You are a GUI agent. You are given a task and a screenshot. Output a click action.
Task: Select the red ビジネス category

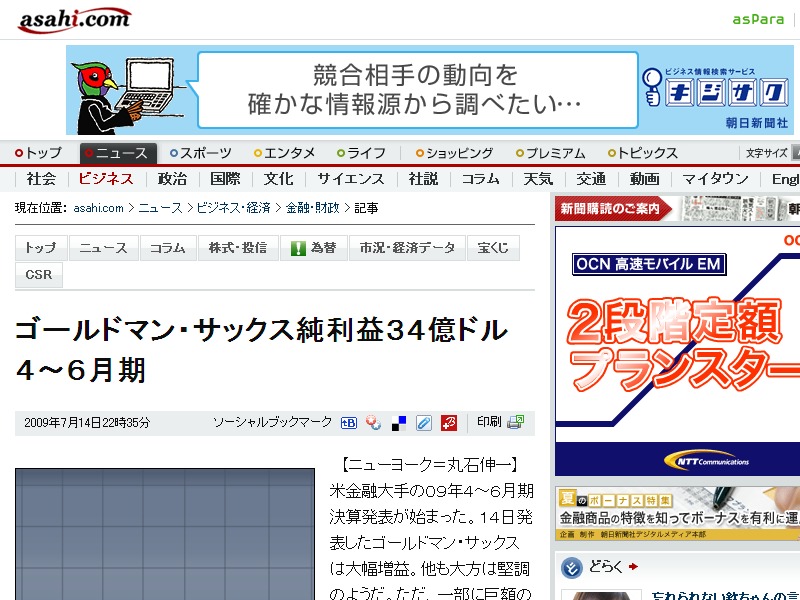(106, 179)
